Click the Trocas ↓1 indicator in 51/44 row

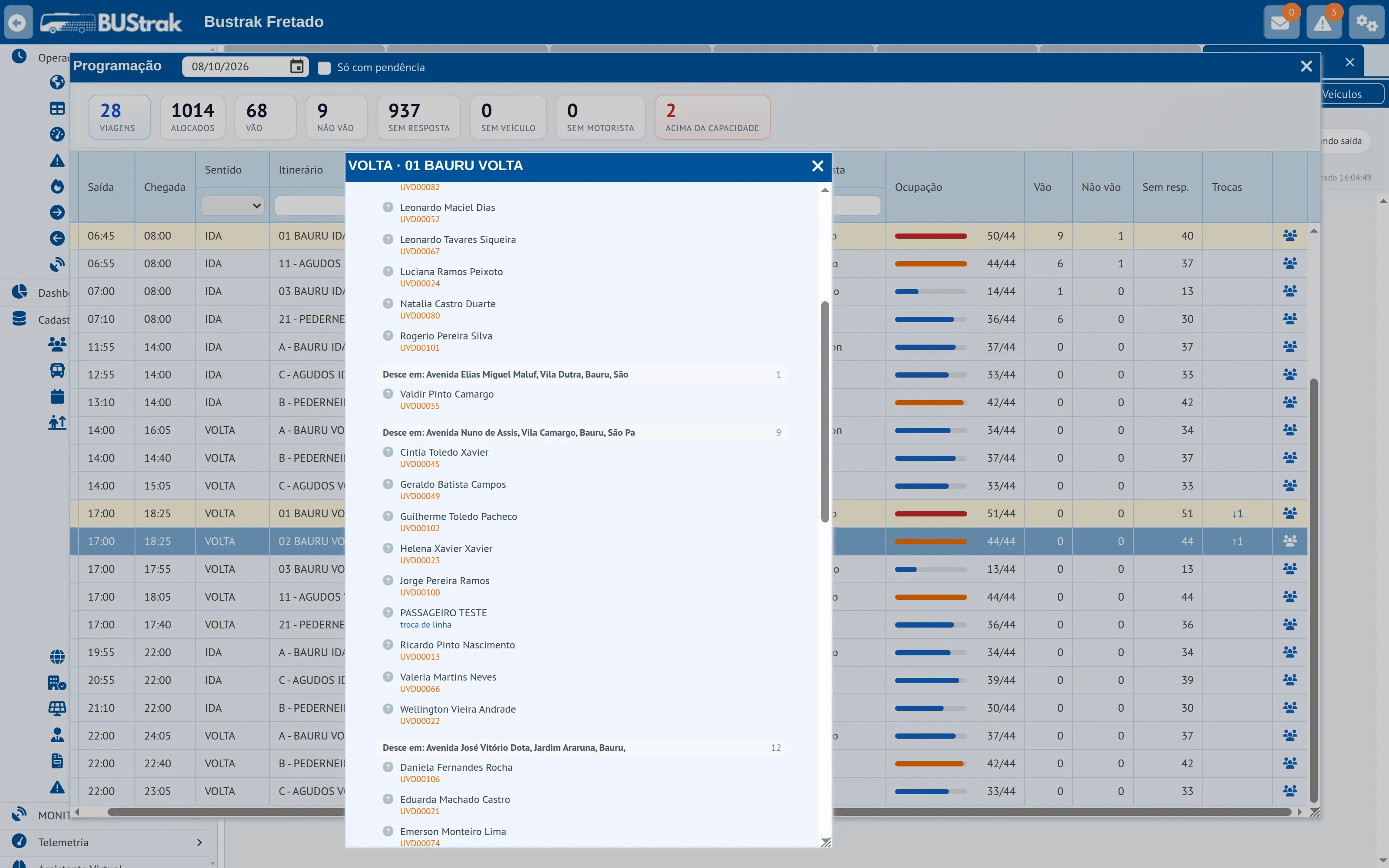point(1237,514)
